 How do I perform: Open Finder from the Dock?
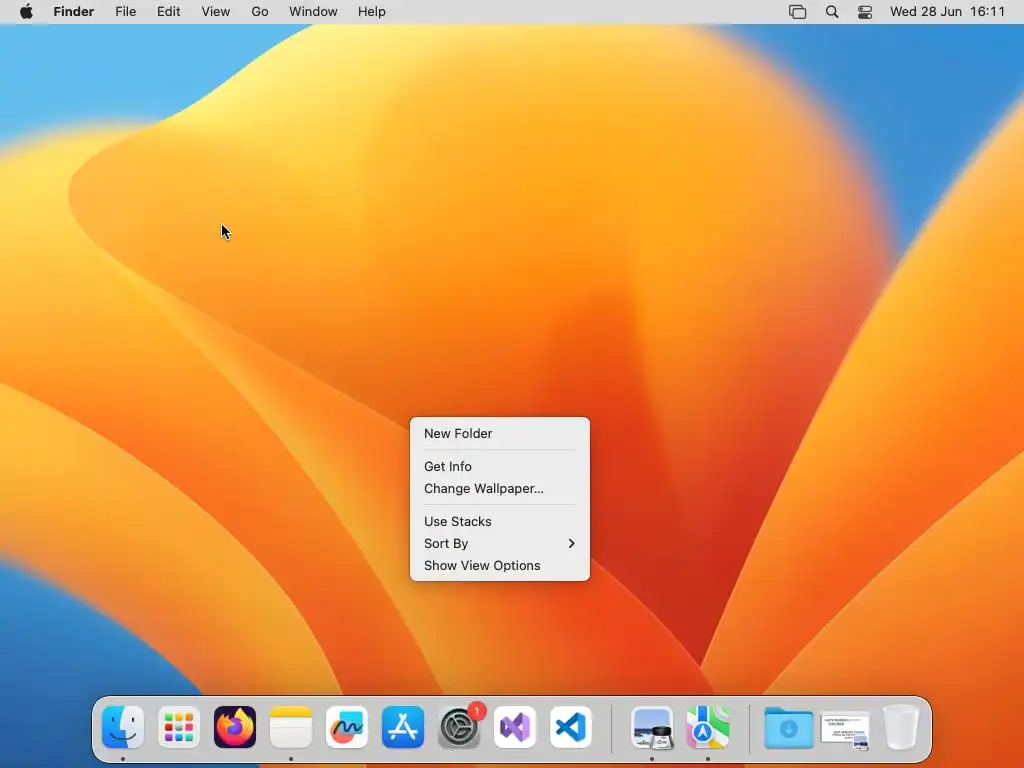[x=123, y=727]
